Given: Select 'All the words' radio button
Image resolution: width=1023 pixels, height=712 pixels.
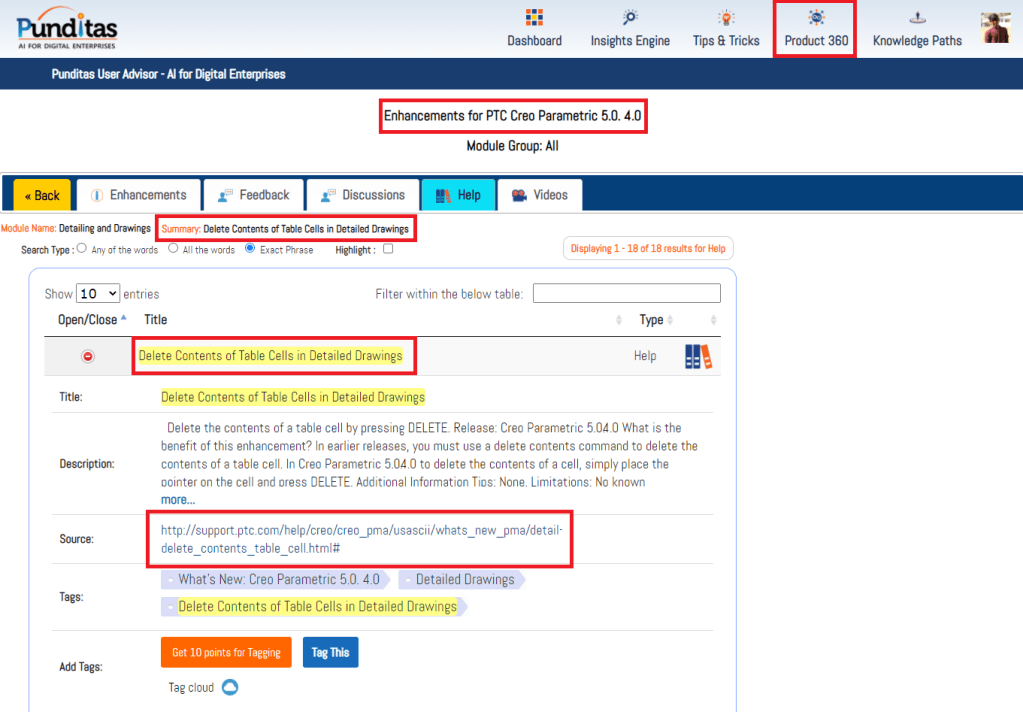Looking at the screenshot, I should click(x=173, y=249).
